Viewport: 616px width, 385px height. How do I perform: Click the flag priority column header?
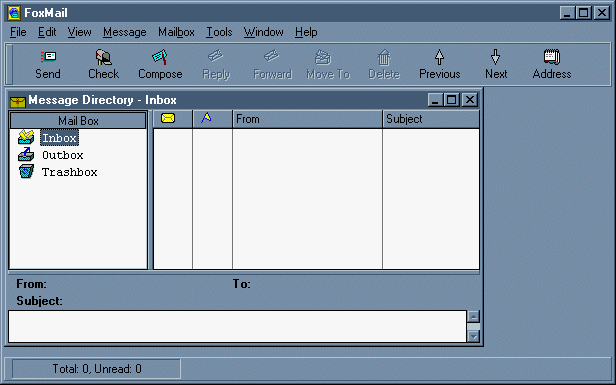[213, 119]
